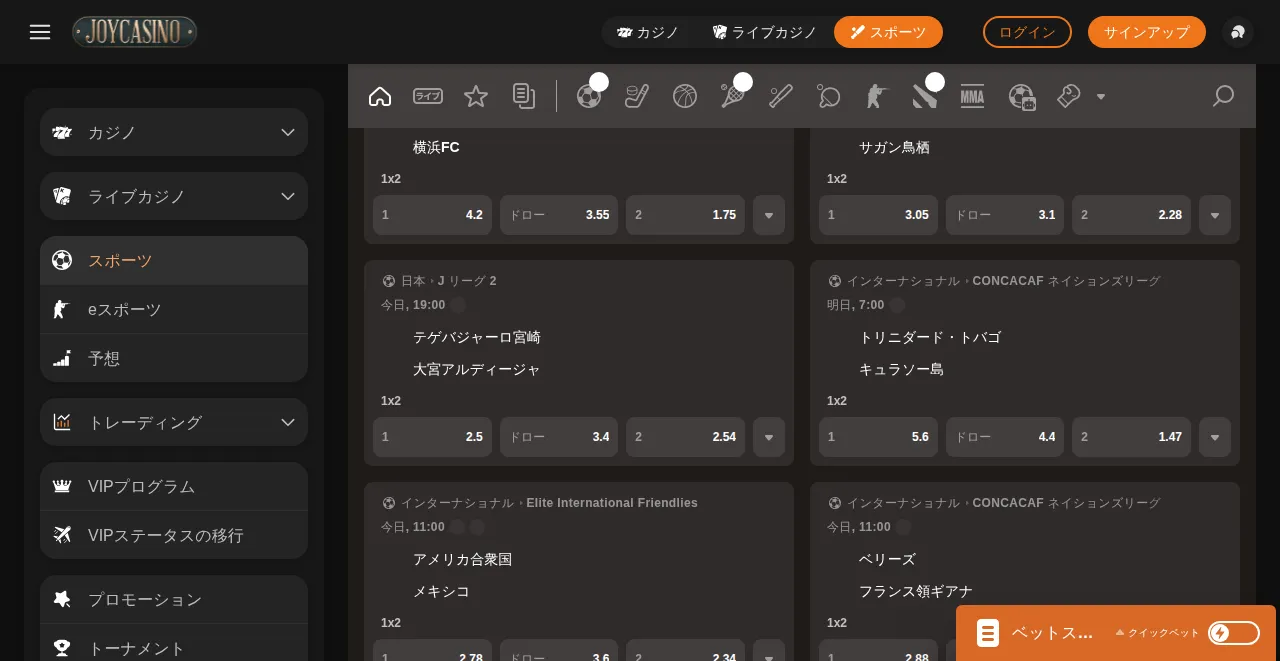This screenshot has width=1280, height=661.
Task: Expand the トレーディング sidebar section
Action: pyautogui.click(x=174, y=422)
